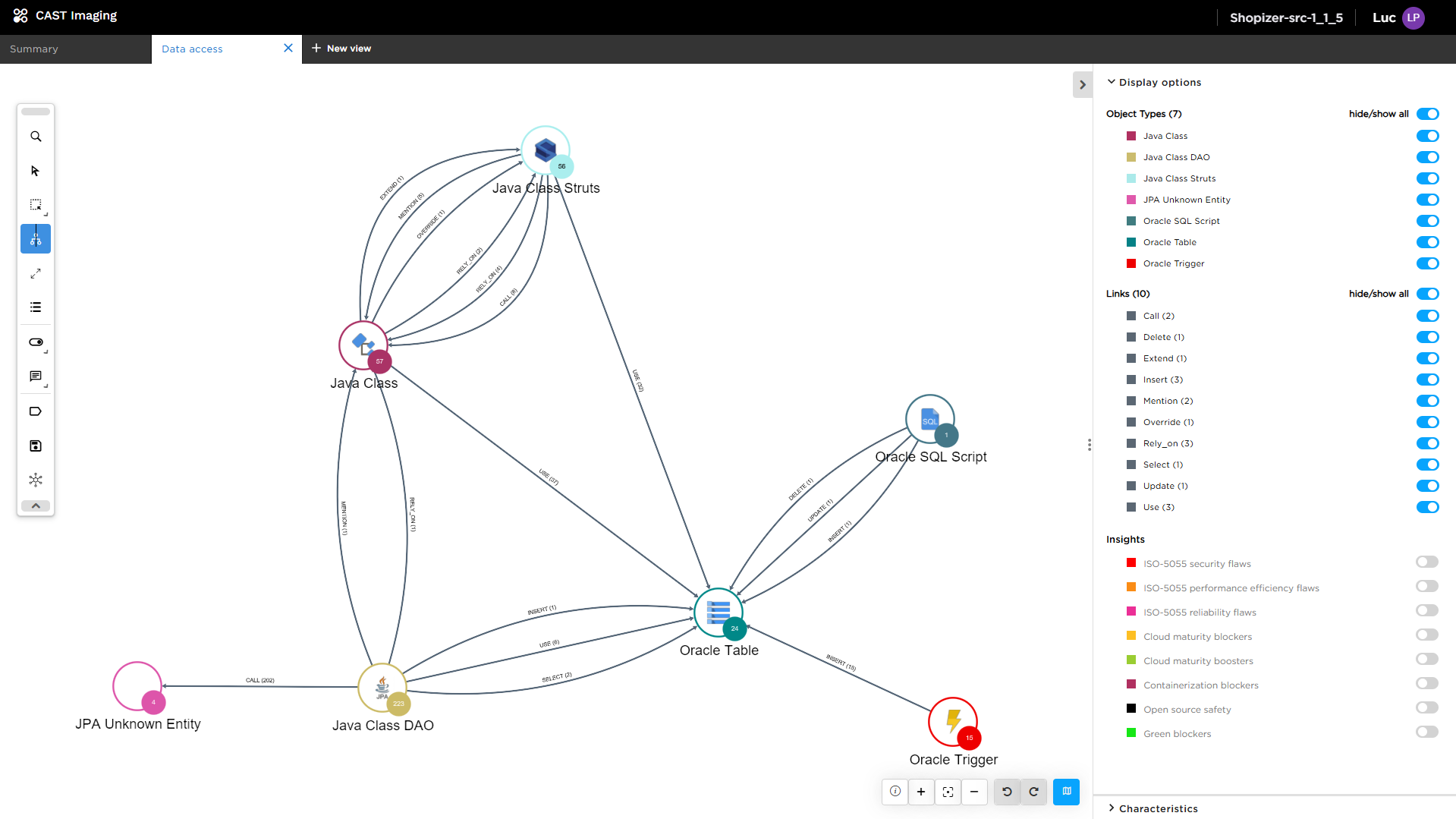This screenshot has height=819, width=1456.
Task: Click the search magnifier tool in left toolbar
Action: point(36,137)
